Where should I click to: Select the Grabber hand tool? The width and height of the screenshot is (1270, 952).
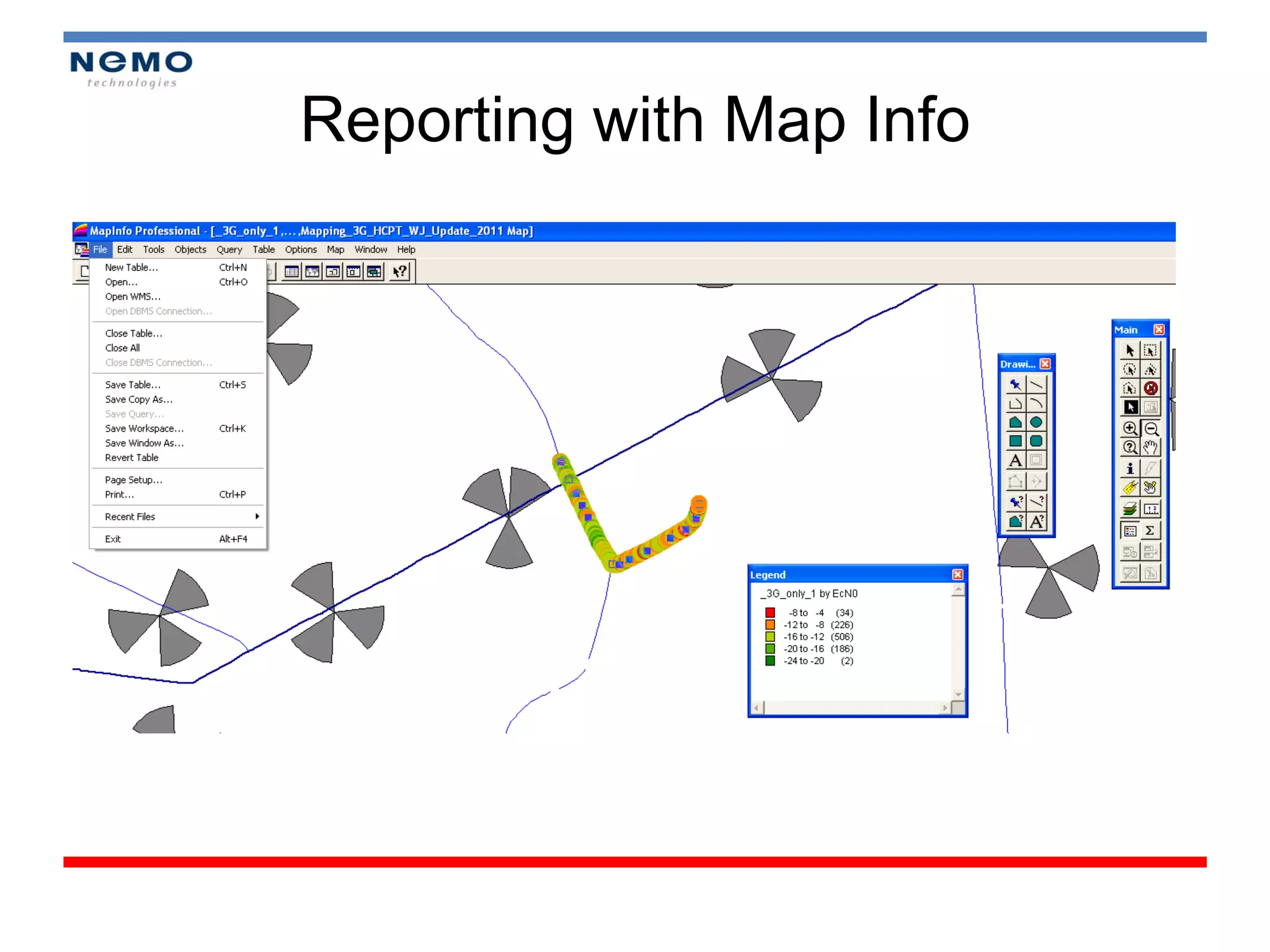click(1150, 447)
